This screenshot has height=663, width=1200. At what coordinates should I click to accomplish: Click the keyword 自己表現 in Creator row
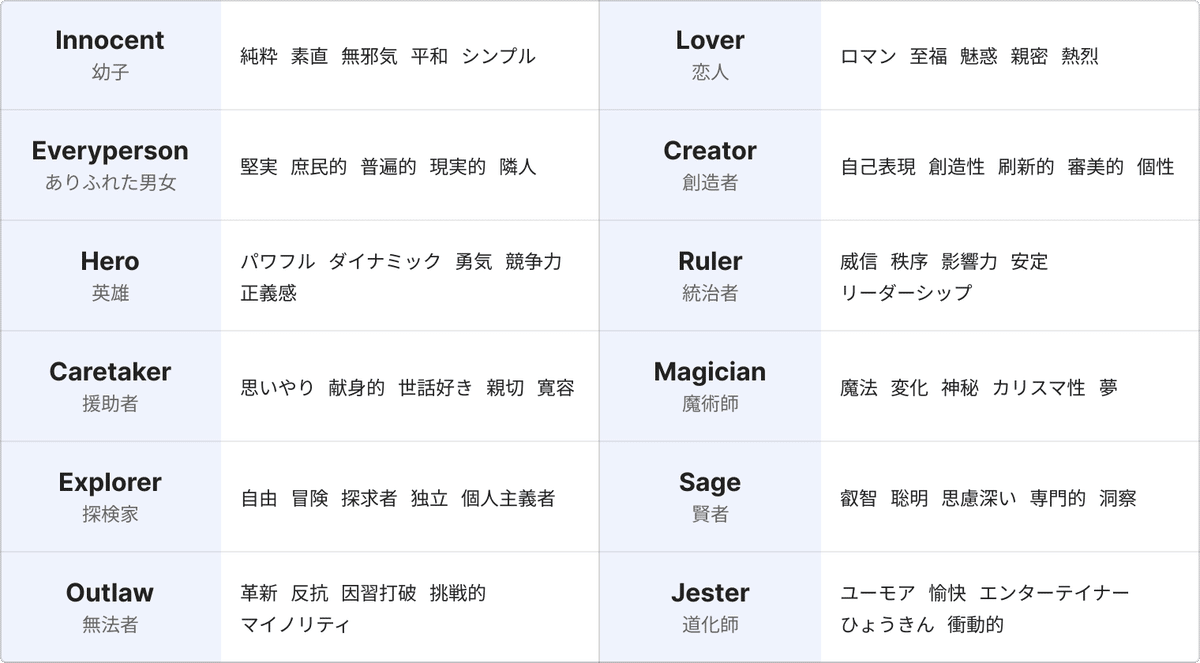tap(878, 167)
